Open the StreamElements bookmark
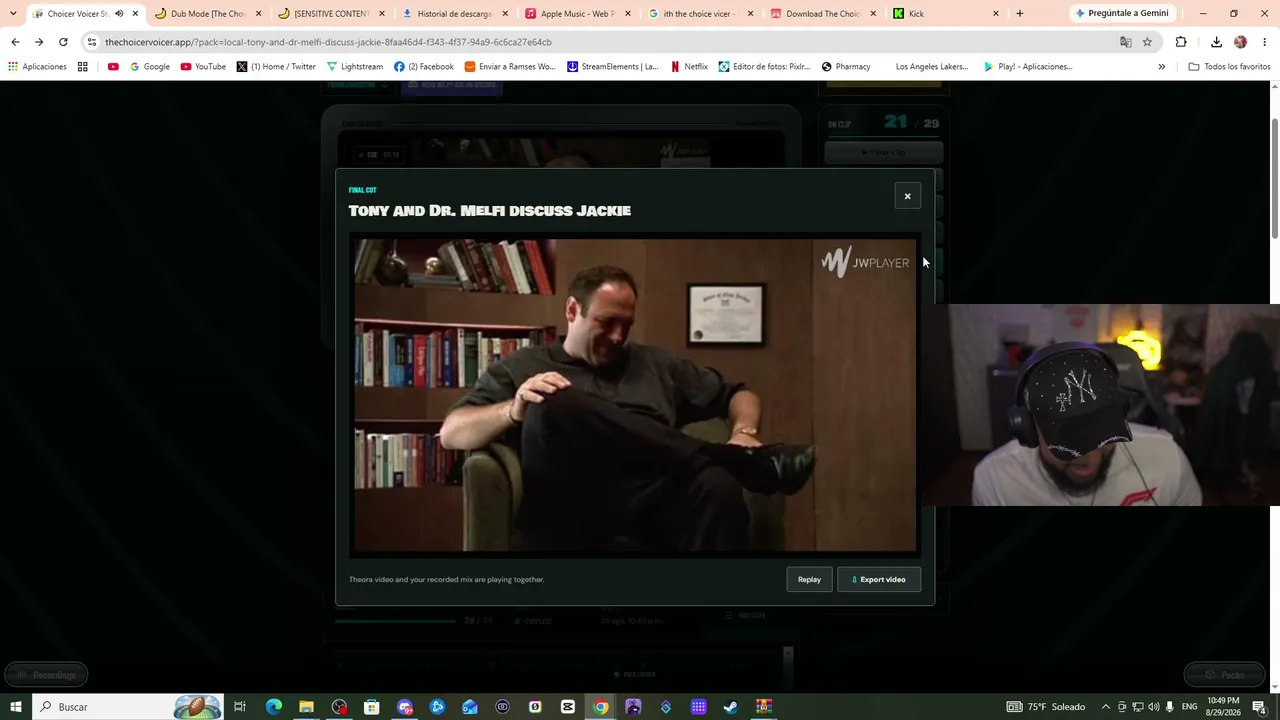Image resolution: width=1280 pixels, height=720 pixels. [x=613, y=67]
